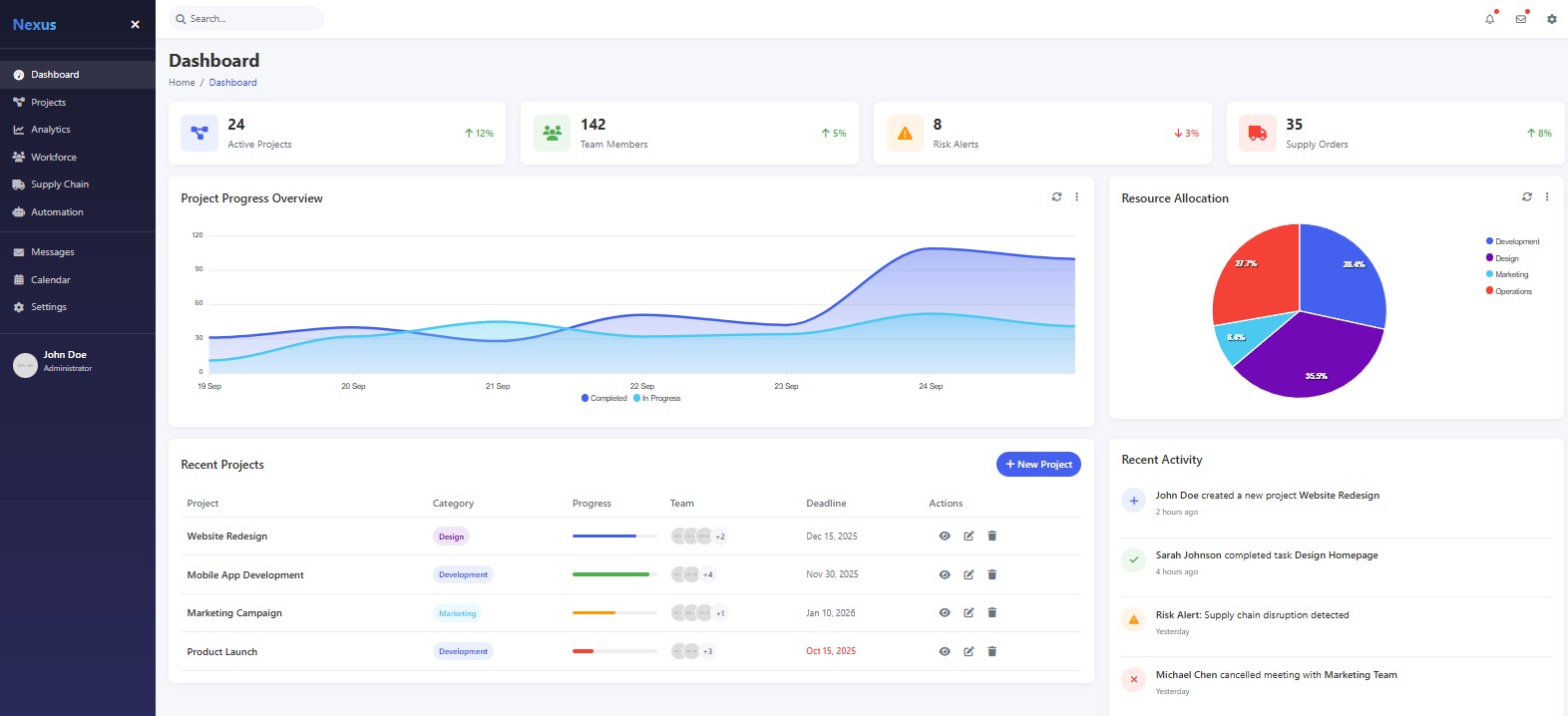Viewport: 1568px width, 716px height.
Task: Delete the Product Launch project
Action: pyautogui.click(x=991, y=652)
